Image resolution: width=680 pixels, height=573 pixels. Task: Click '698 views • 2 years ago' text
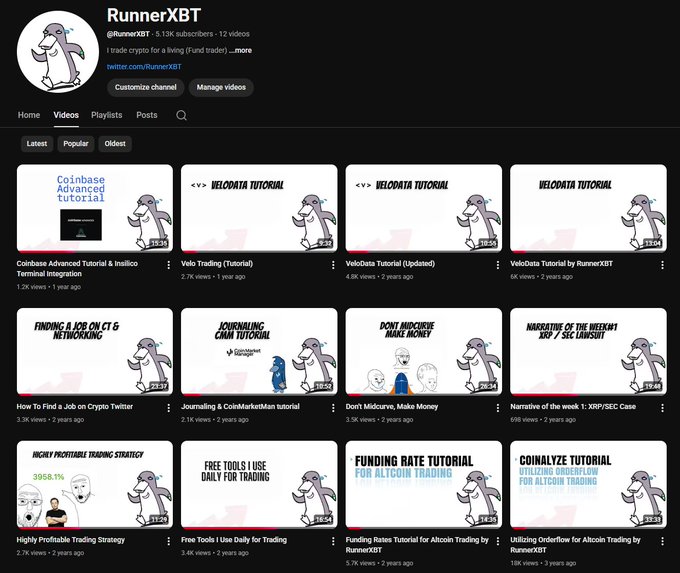click(x=543, y=419)
